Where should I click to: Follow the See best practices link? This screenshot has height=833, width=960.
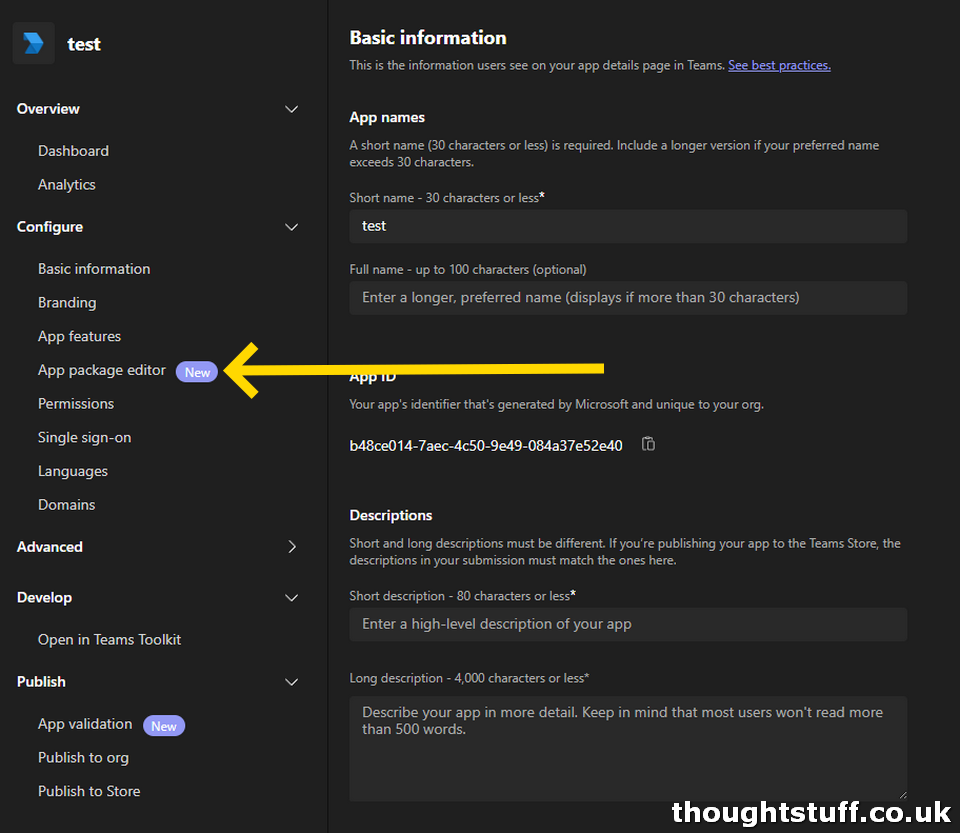[779, 65]
